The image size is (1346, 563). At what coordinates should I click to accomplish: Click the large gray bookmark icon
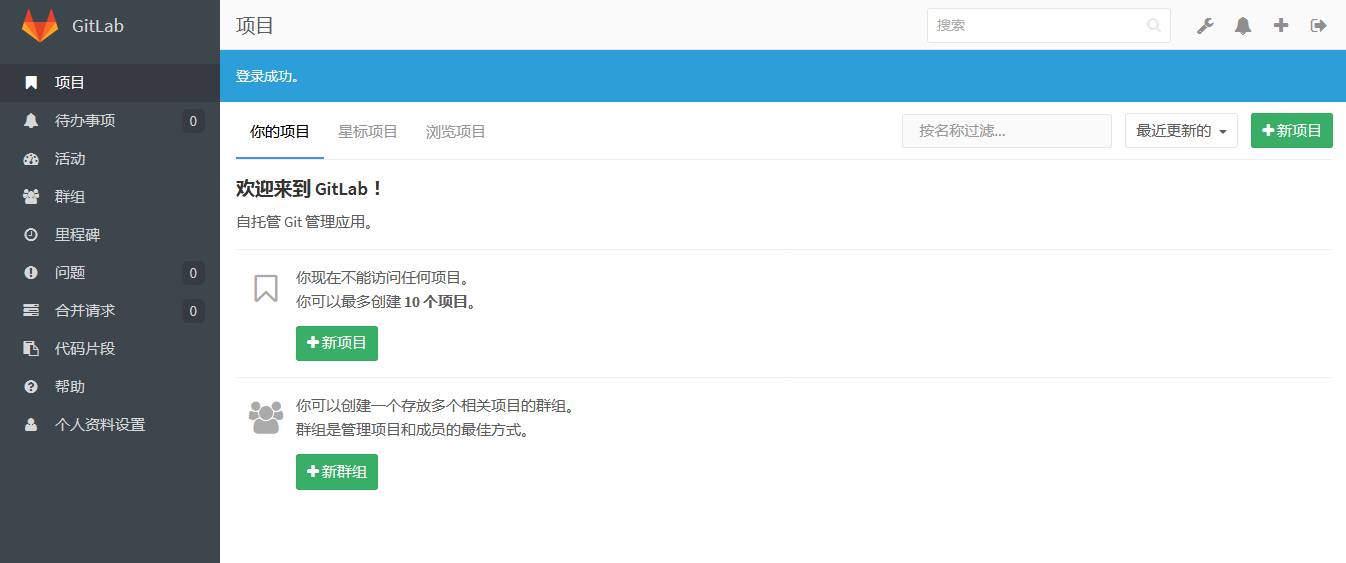pyautogui.click(x=266, y=289)
